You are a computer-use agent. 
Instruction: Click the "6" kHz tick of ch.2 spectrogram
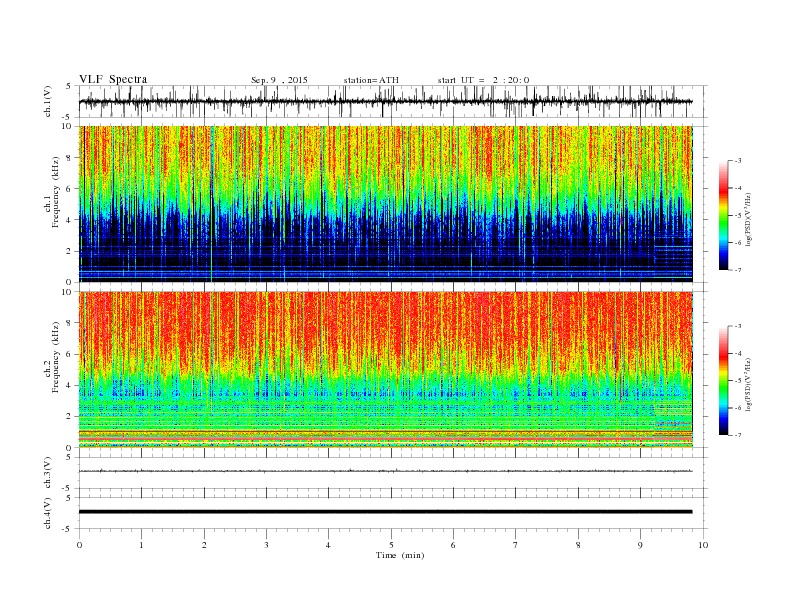pyautogui.click(x=70, y=354)
